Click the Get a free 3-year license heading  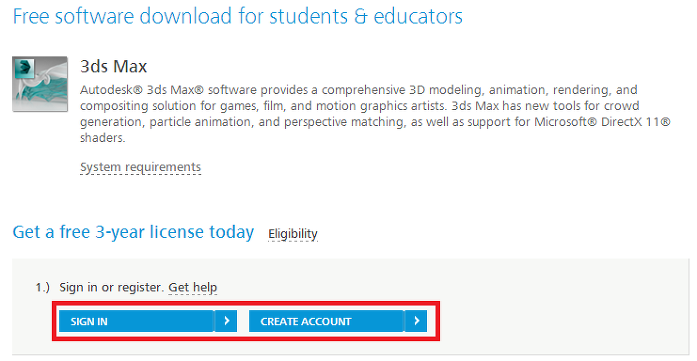[x=133, y=232]
